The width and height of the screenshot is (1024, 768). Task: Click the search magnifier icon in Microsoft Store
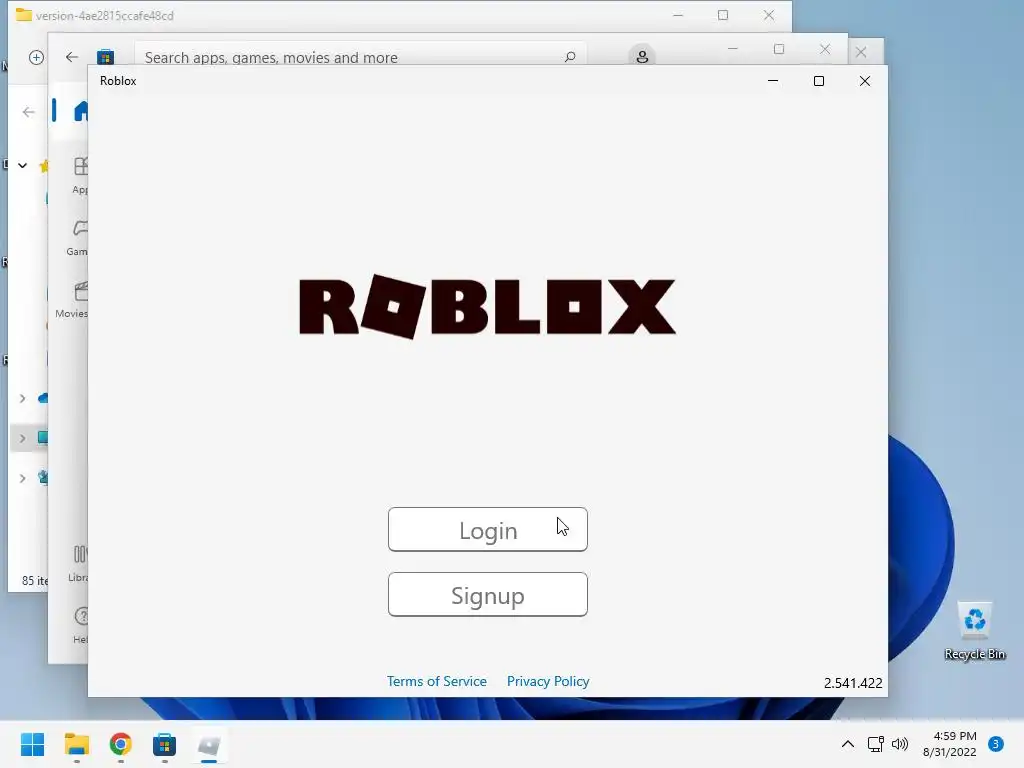point(570,57)
